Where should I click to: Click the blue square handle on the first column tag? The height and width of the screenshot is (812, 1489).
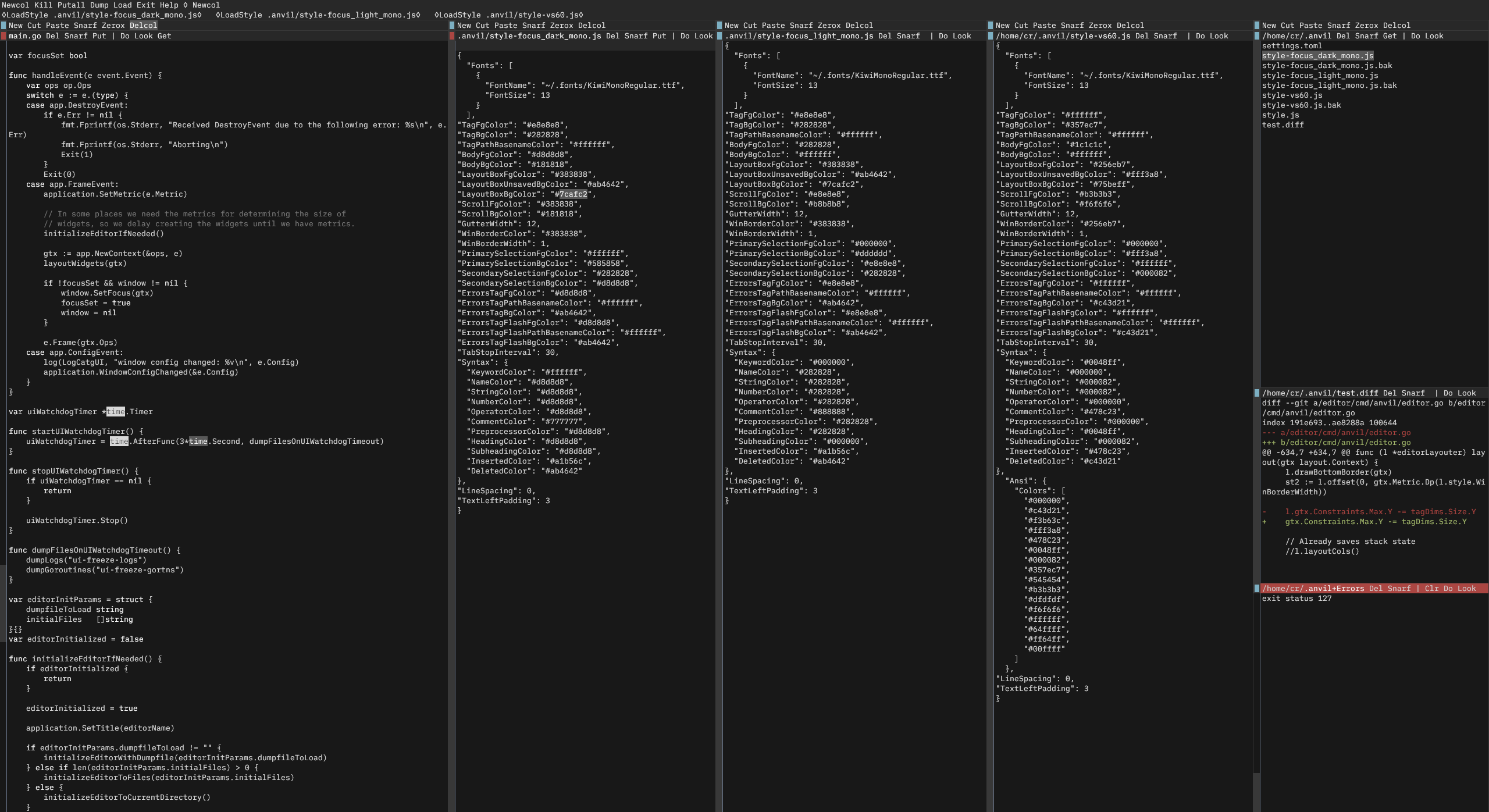click(x=3, y=25)
